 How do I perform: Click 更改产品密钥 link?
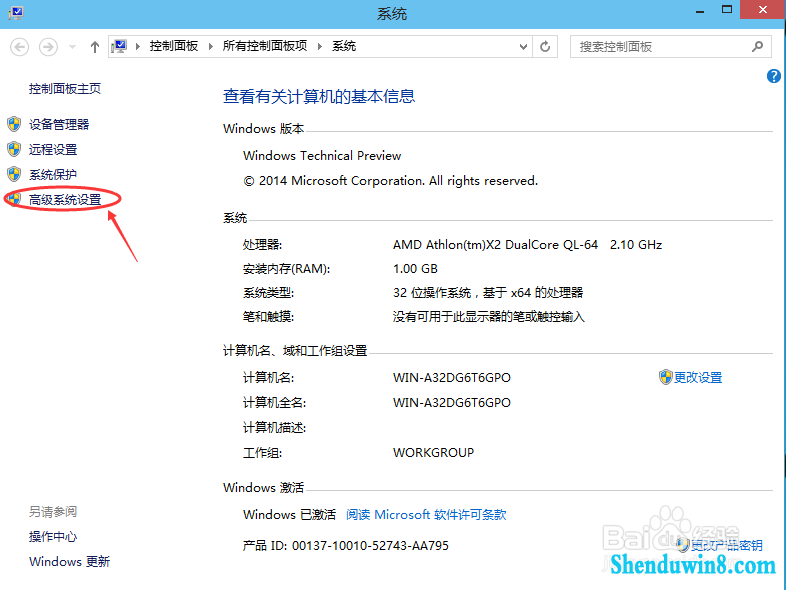point(726,545)
